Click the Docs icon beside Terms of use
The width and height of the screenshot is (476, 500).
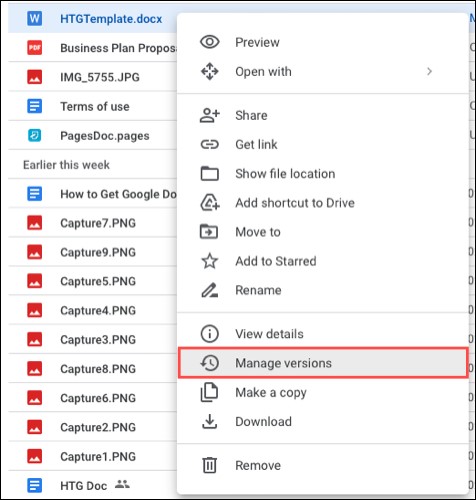(x=34, y=106)
